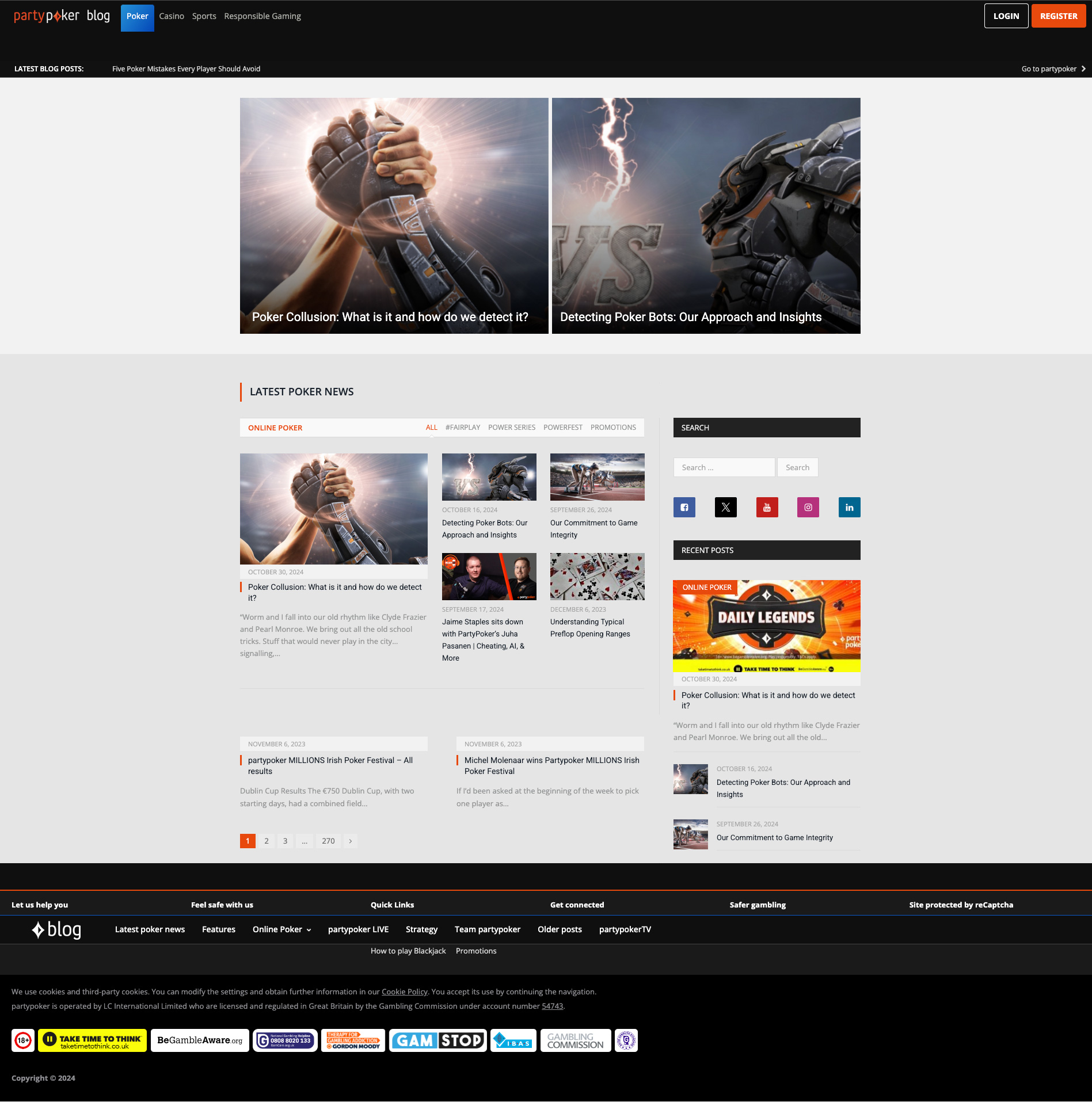Screen dimensions: 1092x1102
Task: Select the Poker tab in top navigation
Action: [138, 18]
